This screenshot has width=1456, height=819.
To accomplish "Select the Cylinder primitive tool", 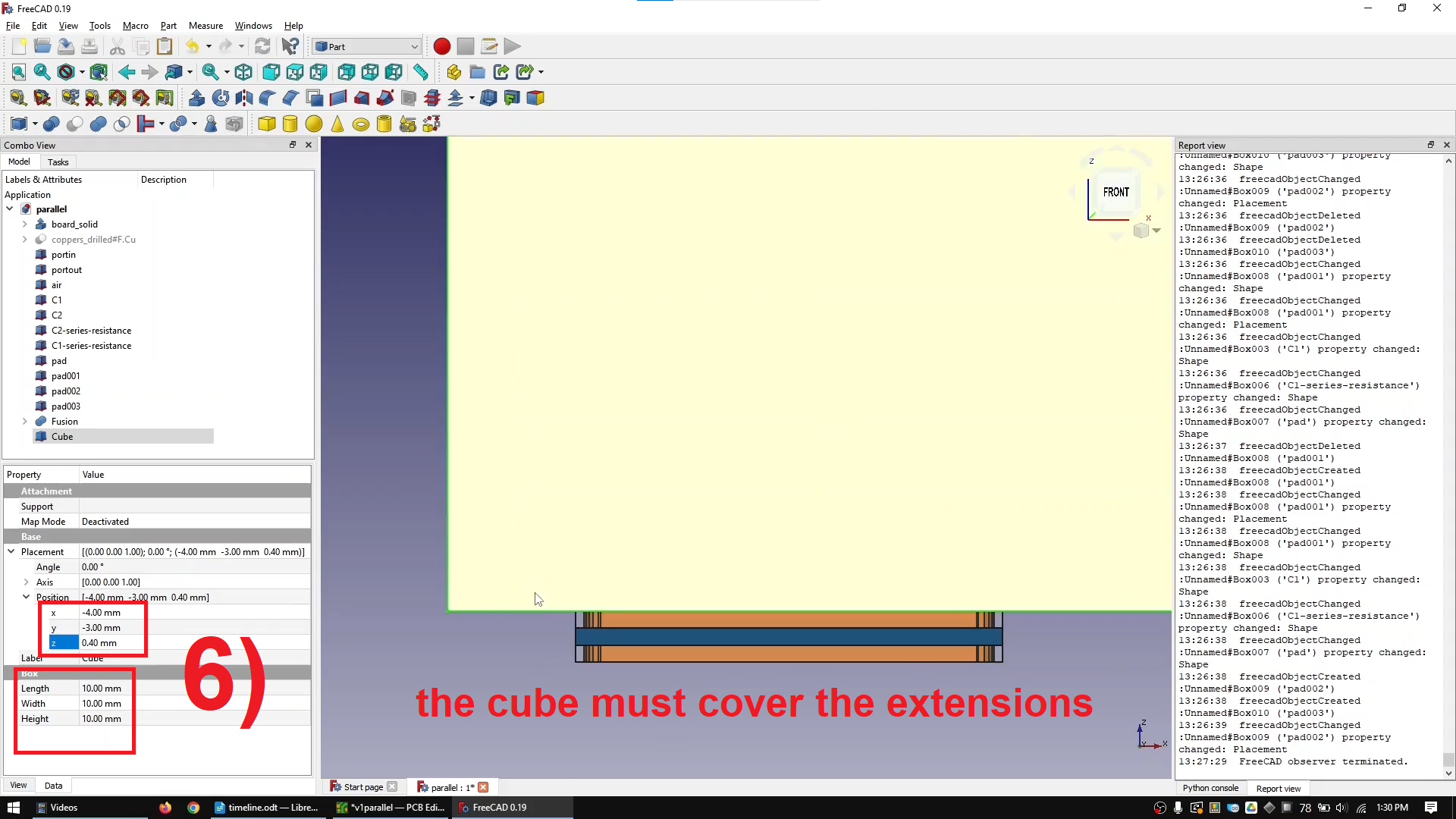I will point(290,124).
